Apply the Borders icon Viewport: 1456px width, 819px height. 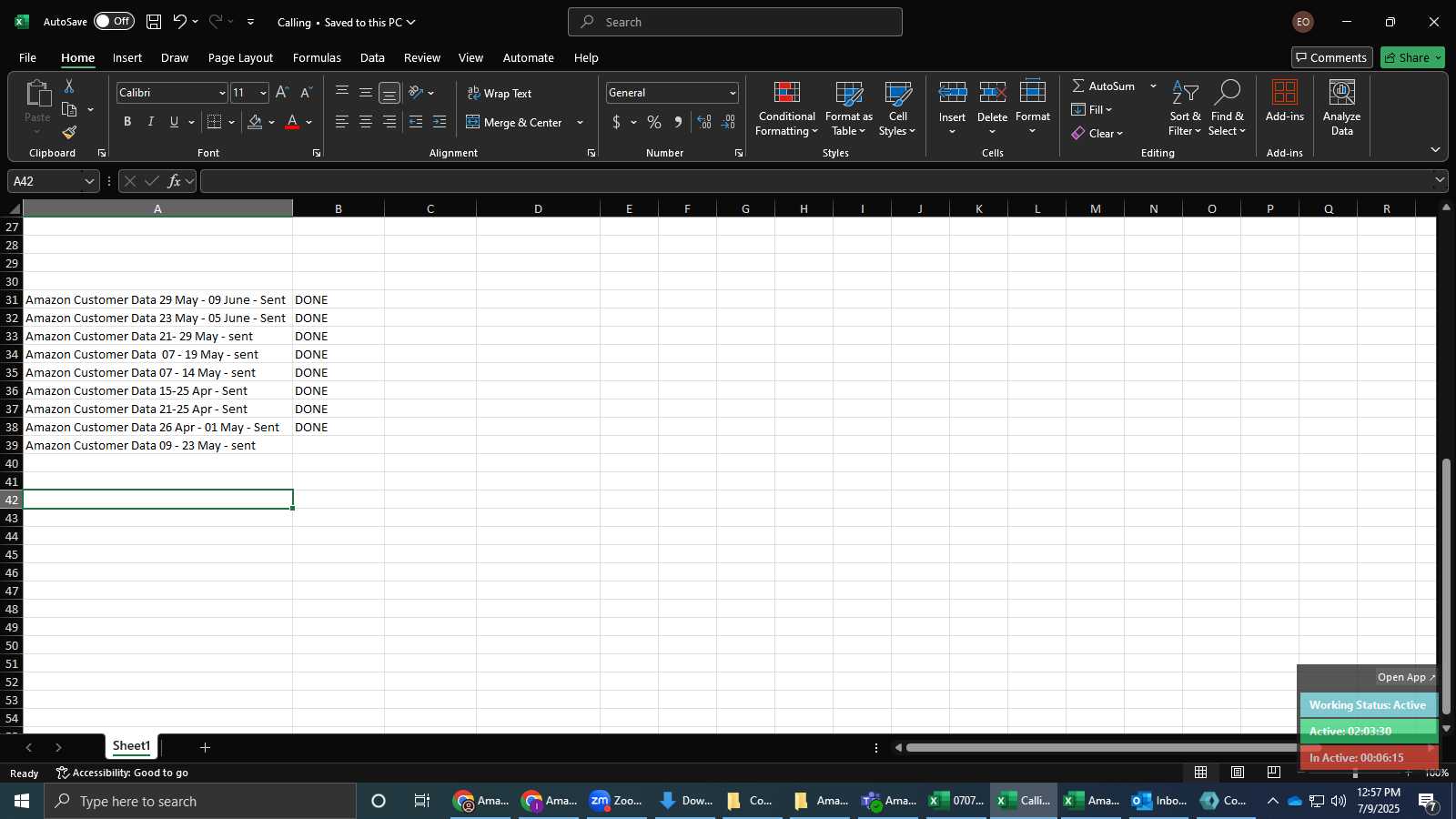[x=215, y=122]
